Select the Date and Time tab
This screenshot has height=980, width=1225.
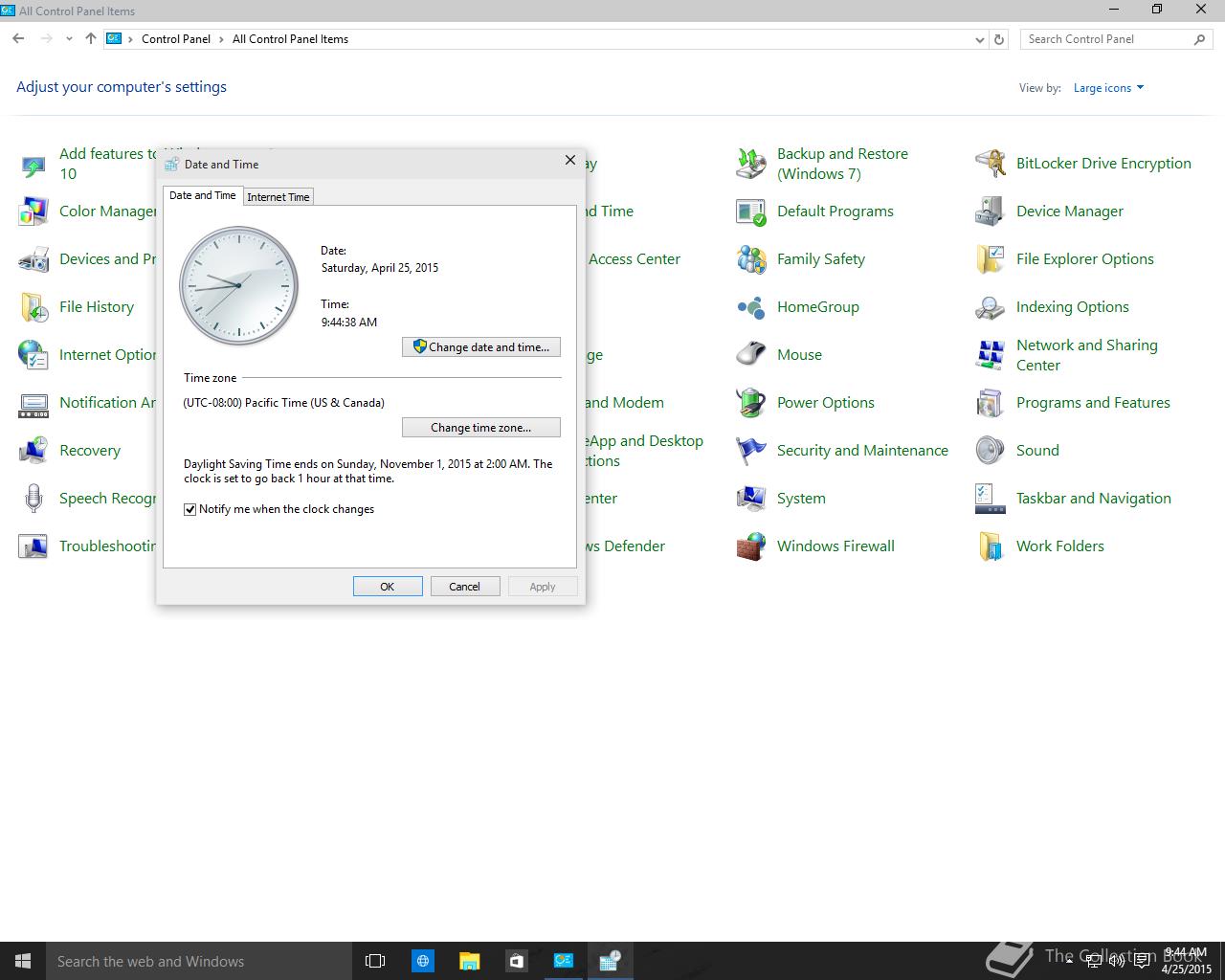[x=202, y=195]
